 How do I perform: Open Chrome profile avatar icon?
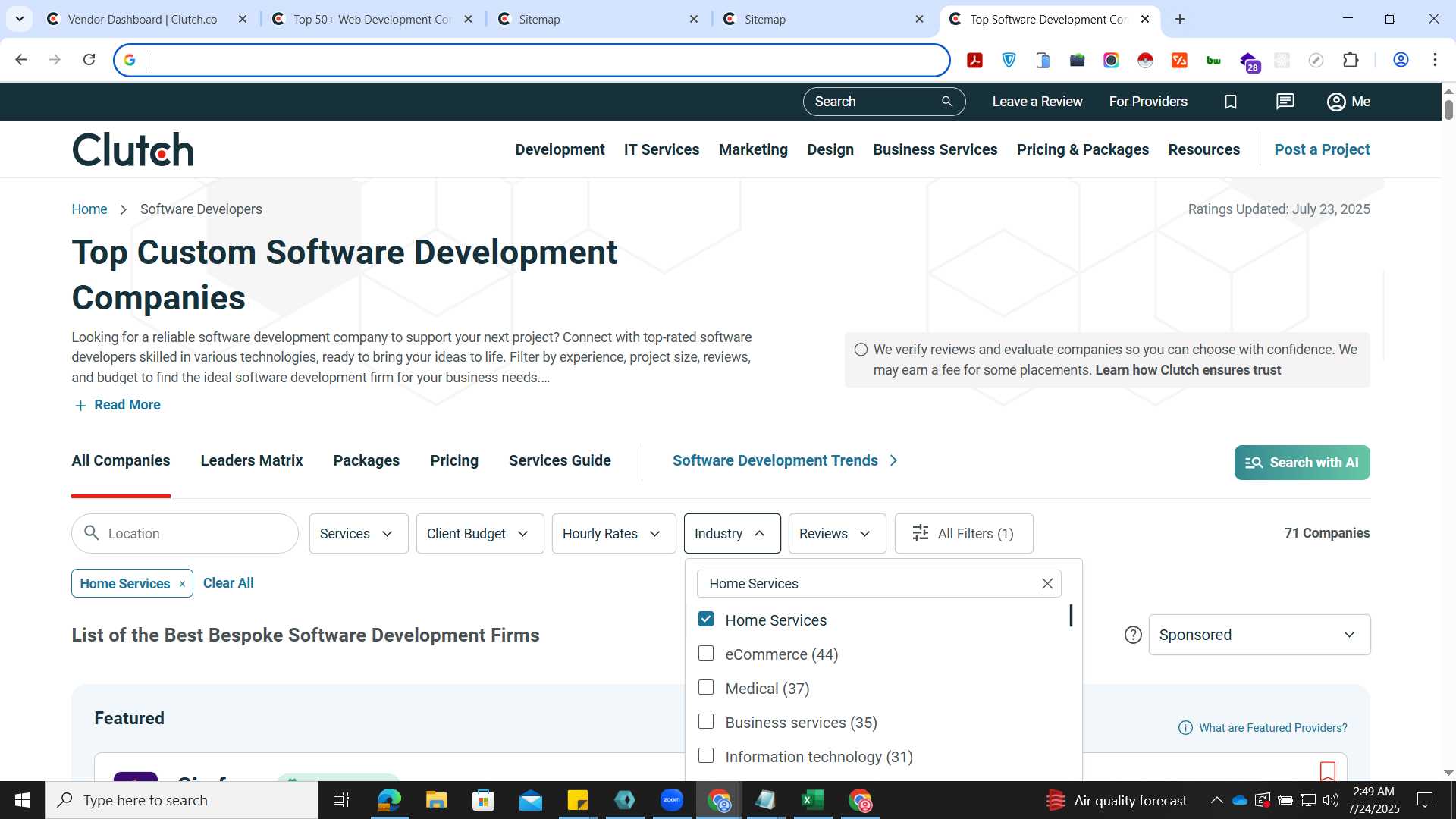click(x=1401, y=60)
